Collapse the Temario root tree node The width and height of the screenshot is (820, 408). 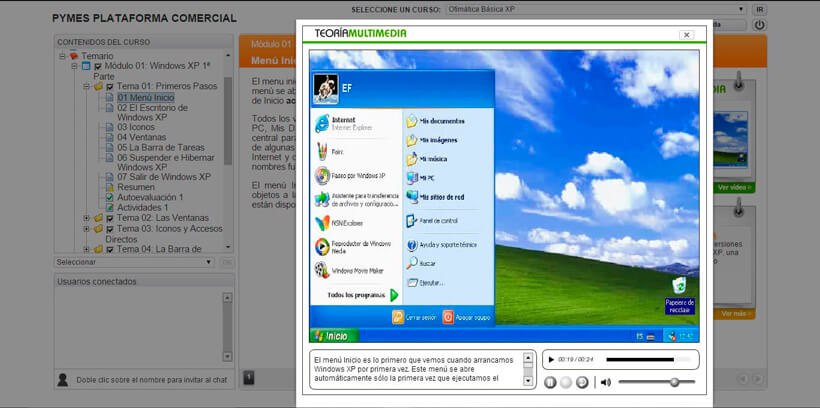[62, 56]
